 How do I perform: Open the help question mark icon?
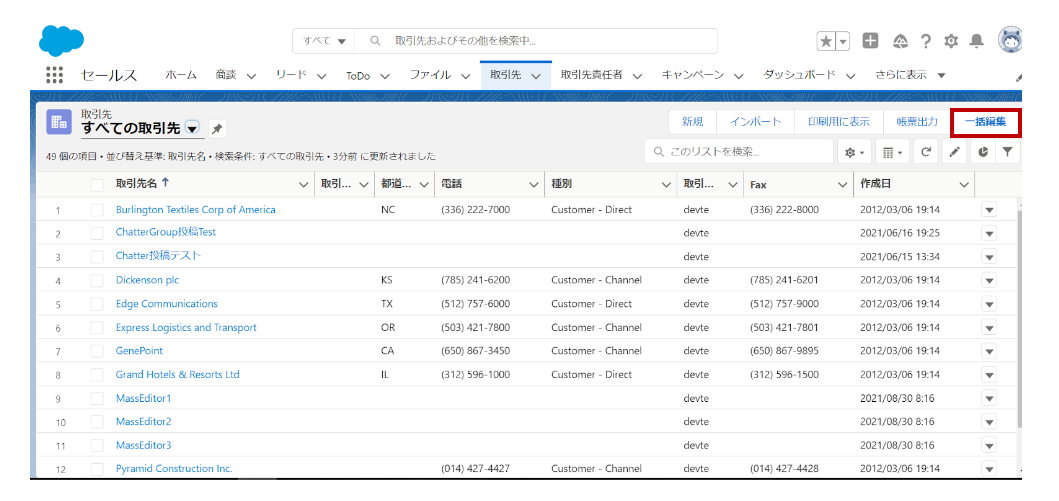click(926, 41)
